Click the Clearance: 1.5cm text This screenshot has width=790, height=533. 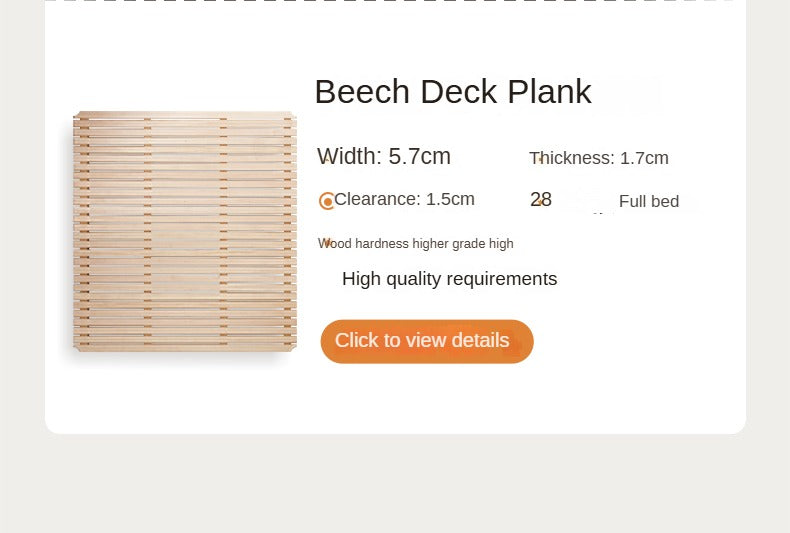click(x=405, y=199)
